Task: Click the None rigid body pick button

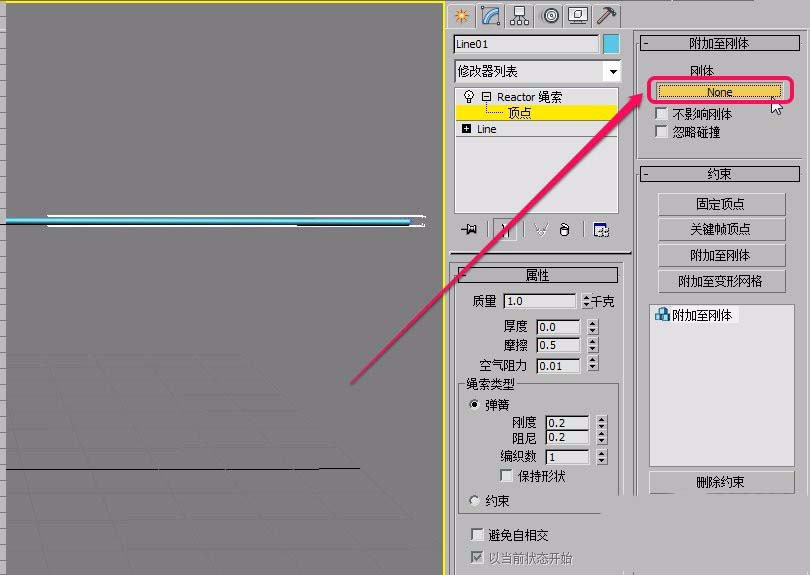Action: 719,91
